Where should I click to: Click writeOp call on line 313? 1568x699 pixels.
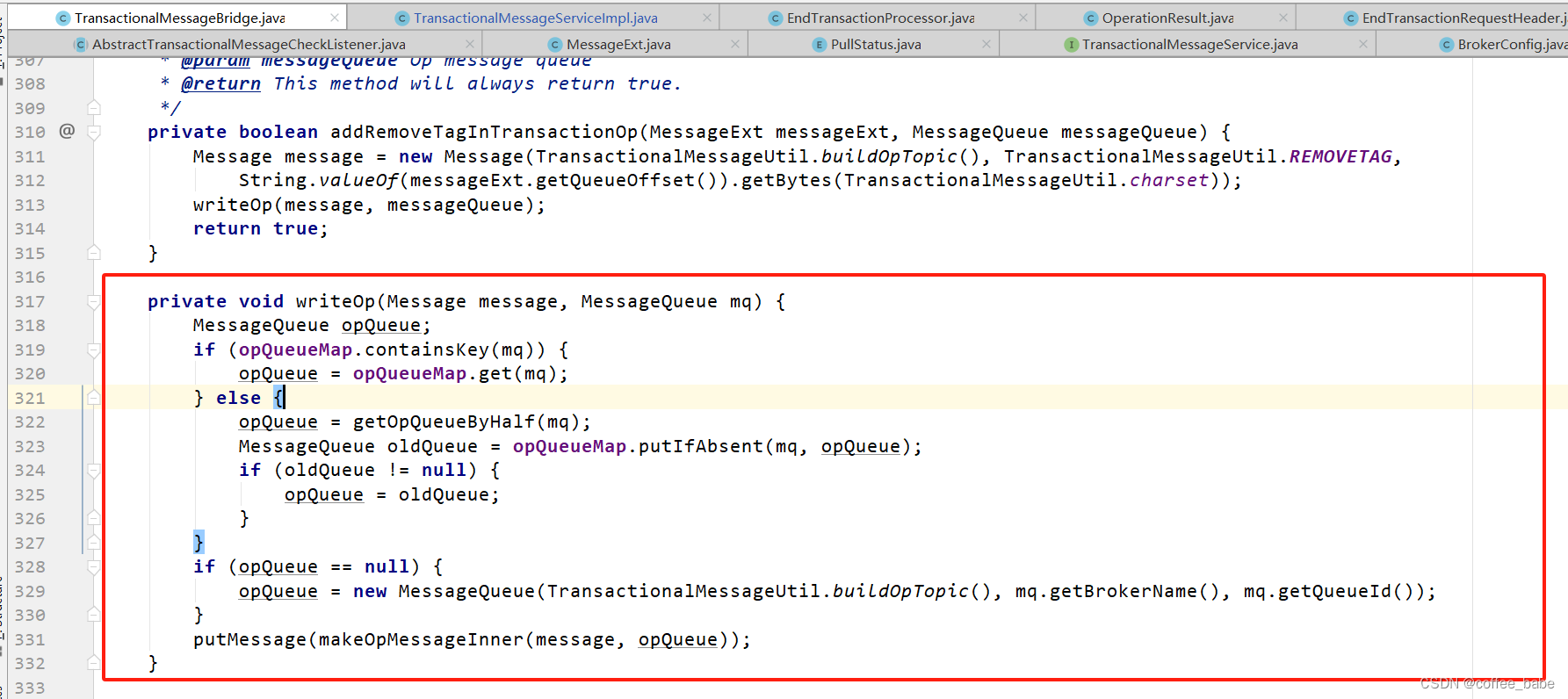tap(233, 205)
